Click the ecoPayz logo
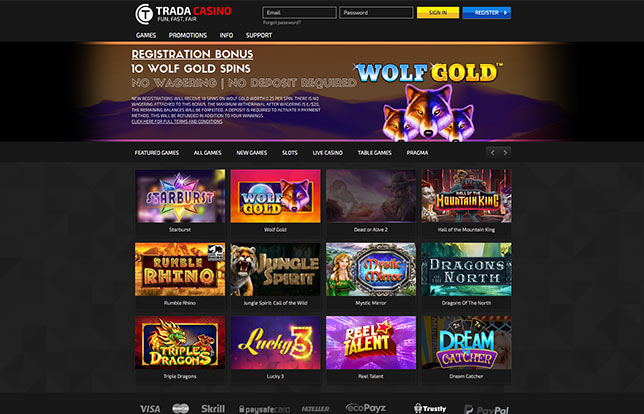 (365, 408)
